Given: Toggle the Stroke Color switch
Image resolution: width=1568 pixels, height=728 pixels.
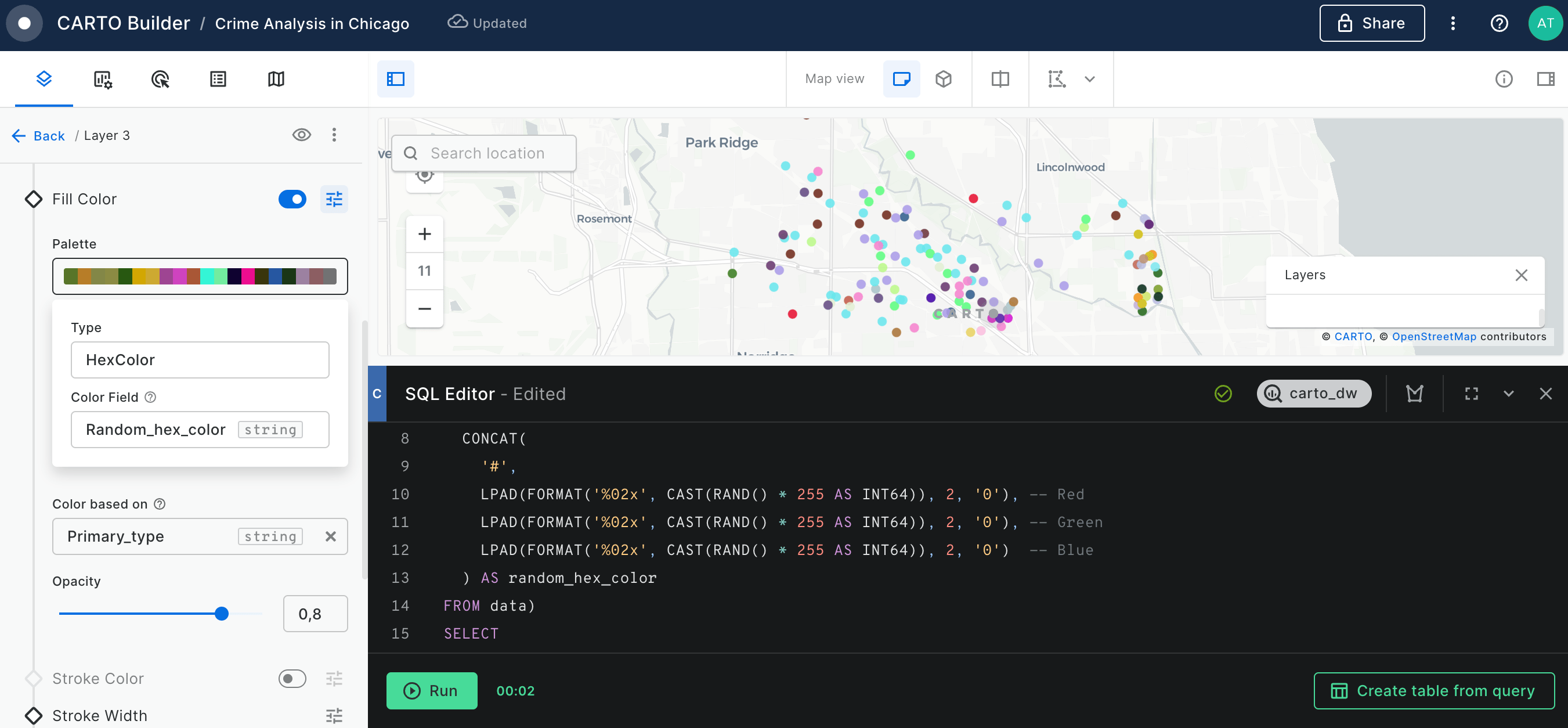Looking at the screenshot, I should 292,678.
